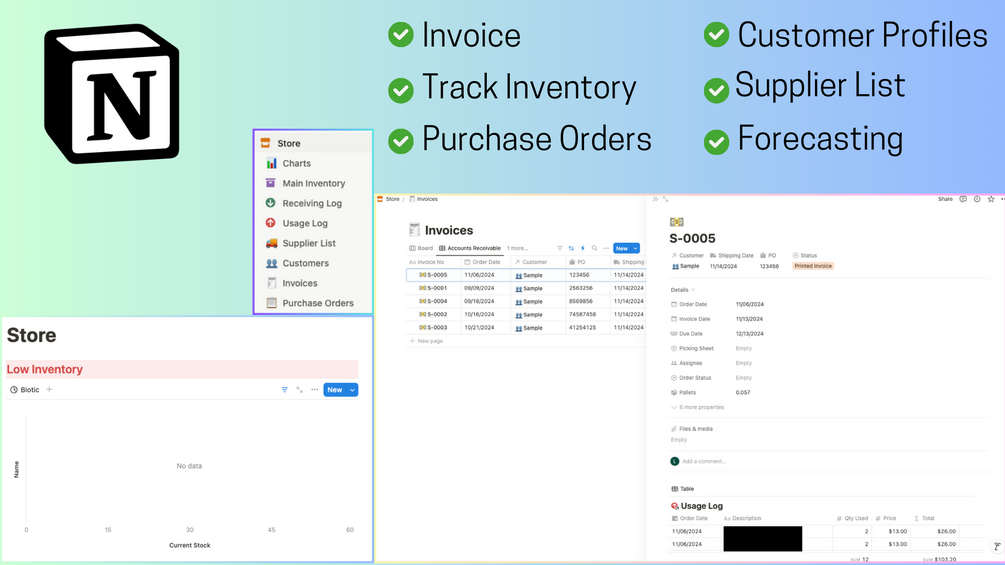Click S-0005 page money icon
Viewport: 1005px width, 565px height.
pos(676,222)
